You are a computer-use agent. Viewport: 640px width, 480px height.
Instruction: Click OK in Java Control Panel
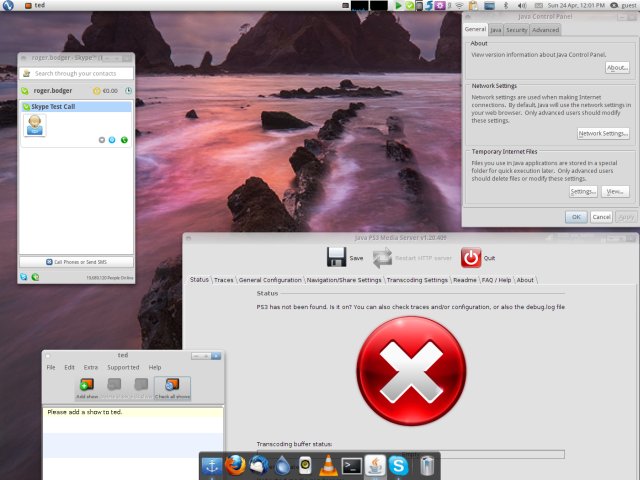pos(576,217)
